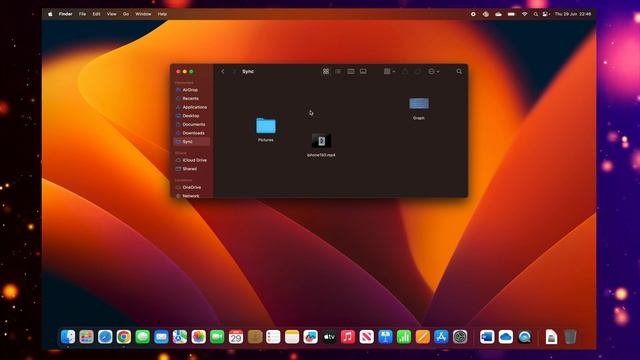This screenshot has width=640, height=360.
Task: Go back with the Finder back arrow
Action: tap(222, 71)
